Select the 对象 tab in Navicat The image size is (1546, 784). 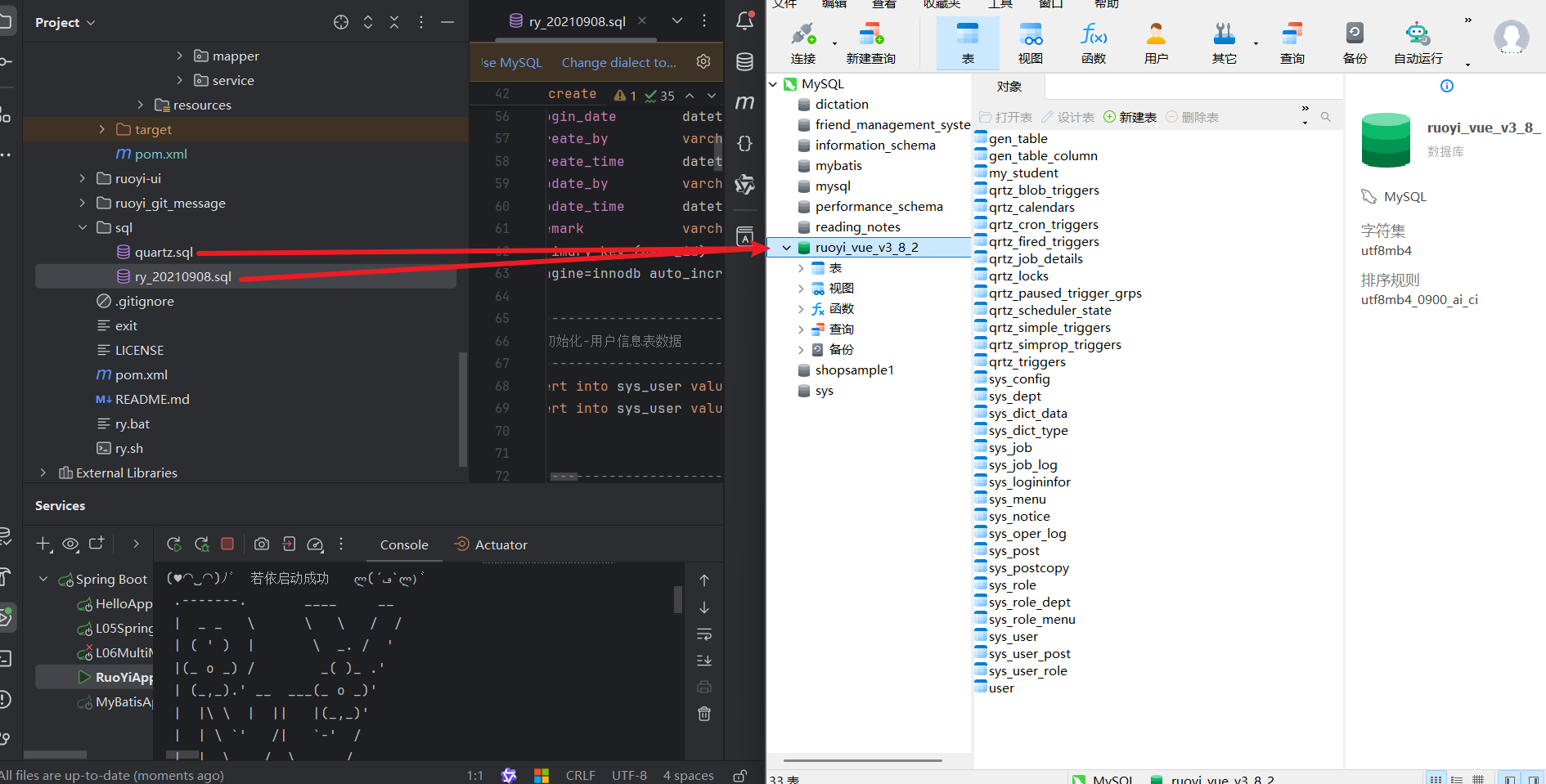click(1009, 87)
